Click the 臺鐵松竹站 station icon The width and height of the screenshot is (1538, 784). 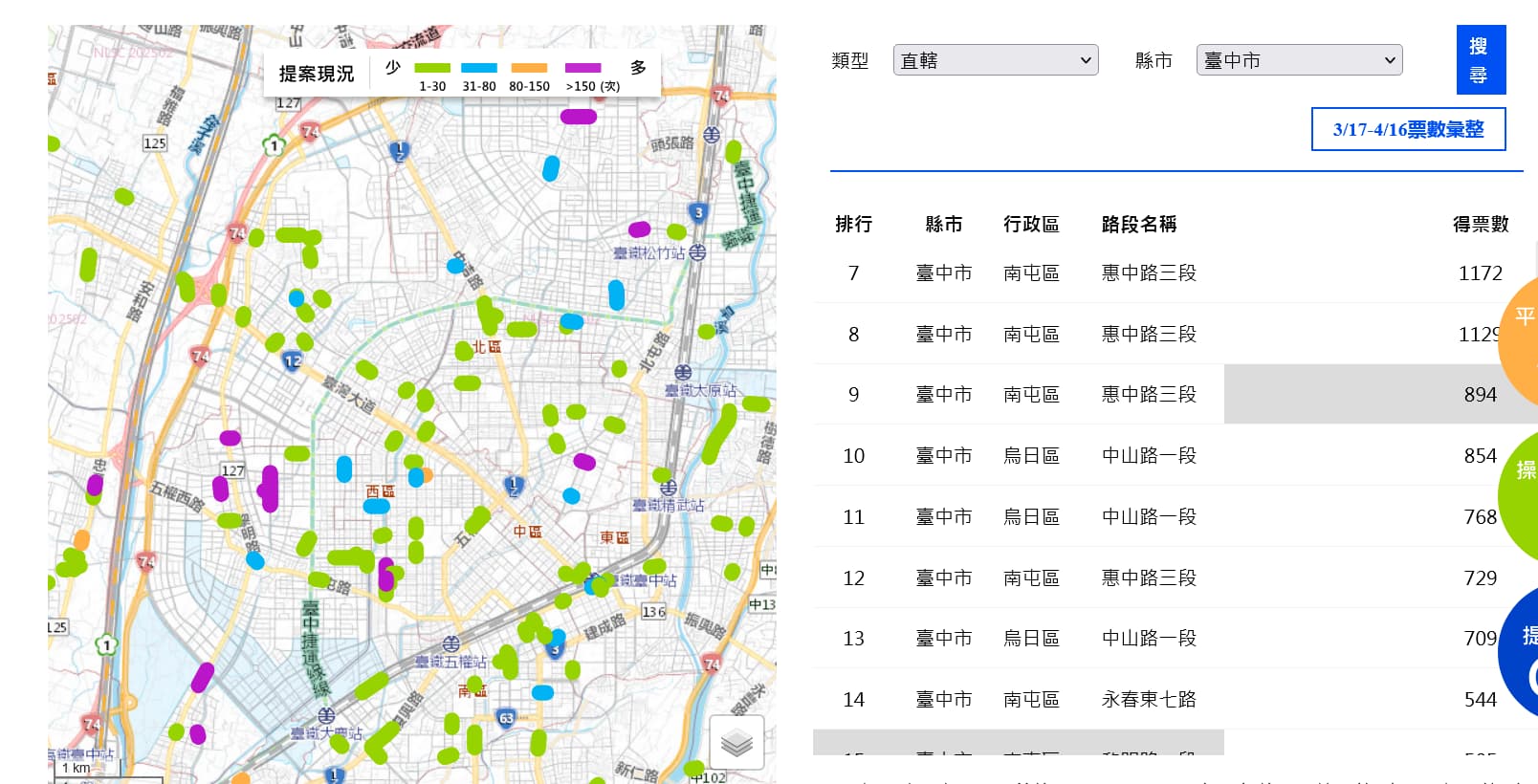point(698,252)
